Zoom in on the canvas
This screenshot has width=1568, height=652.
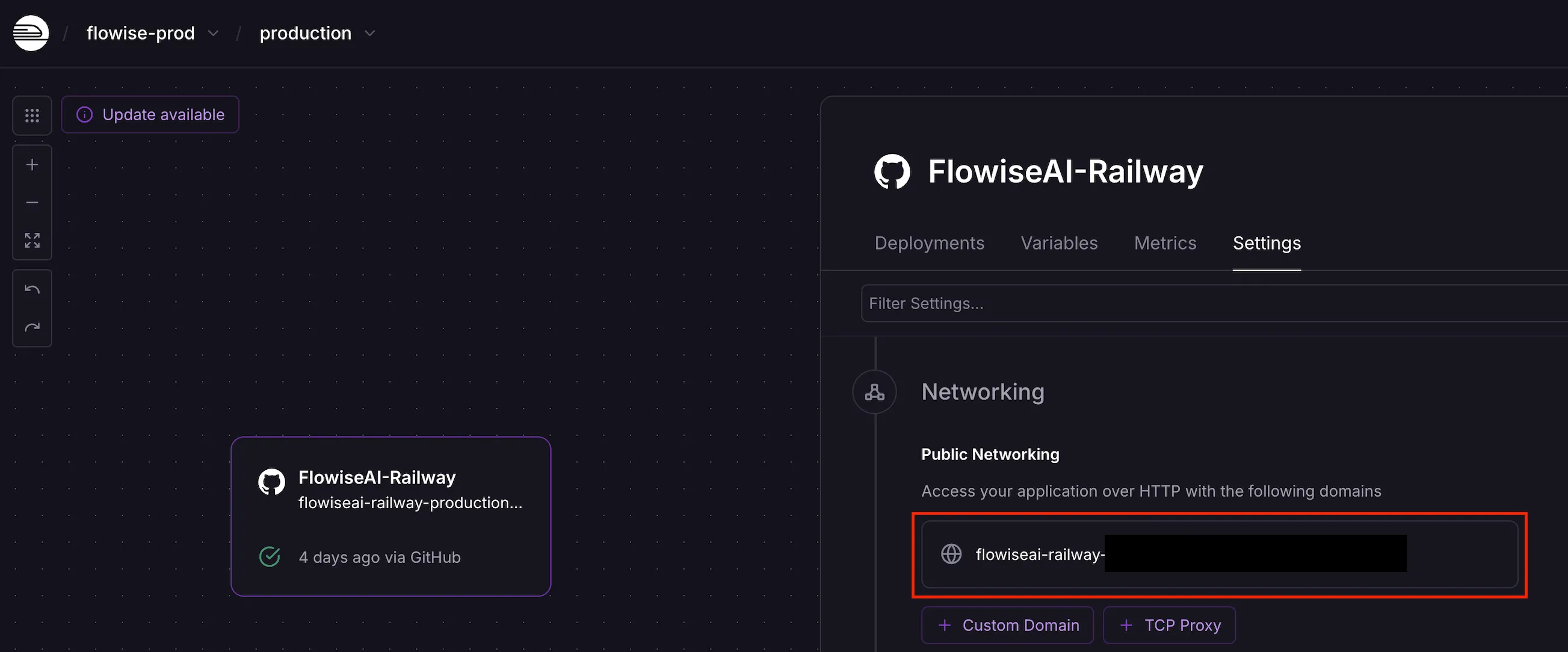(x=32, y=165)
